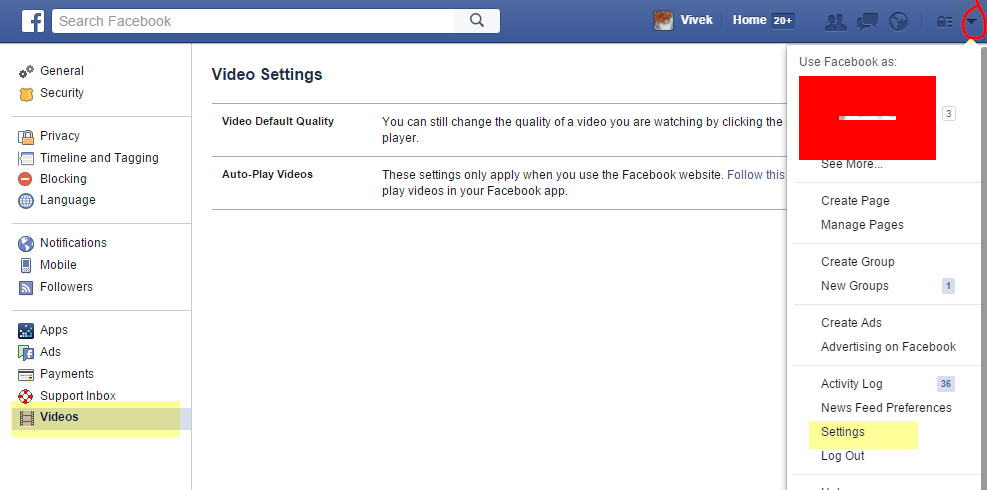This screenshot has height=490, width=987.
Task: Click the Home link in the top bar
Action: [x=749, y=20]
